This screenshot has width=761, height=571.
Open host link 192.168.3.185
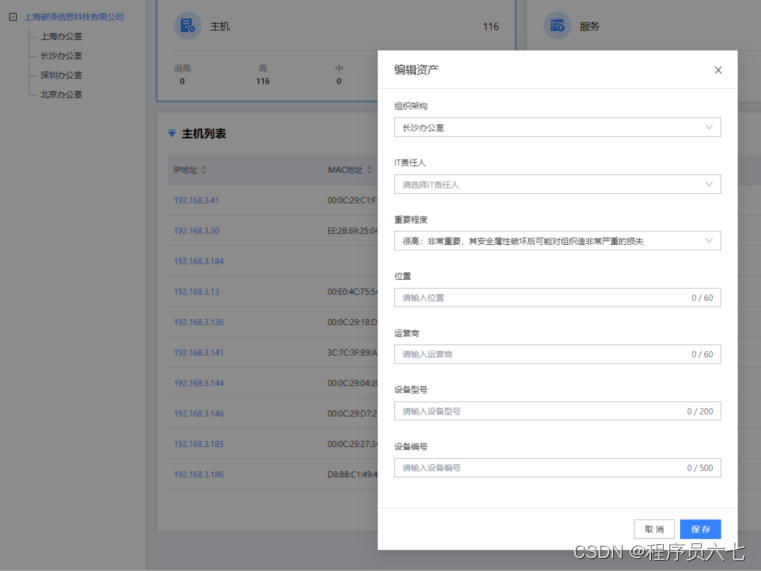[199, 444]
